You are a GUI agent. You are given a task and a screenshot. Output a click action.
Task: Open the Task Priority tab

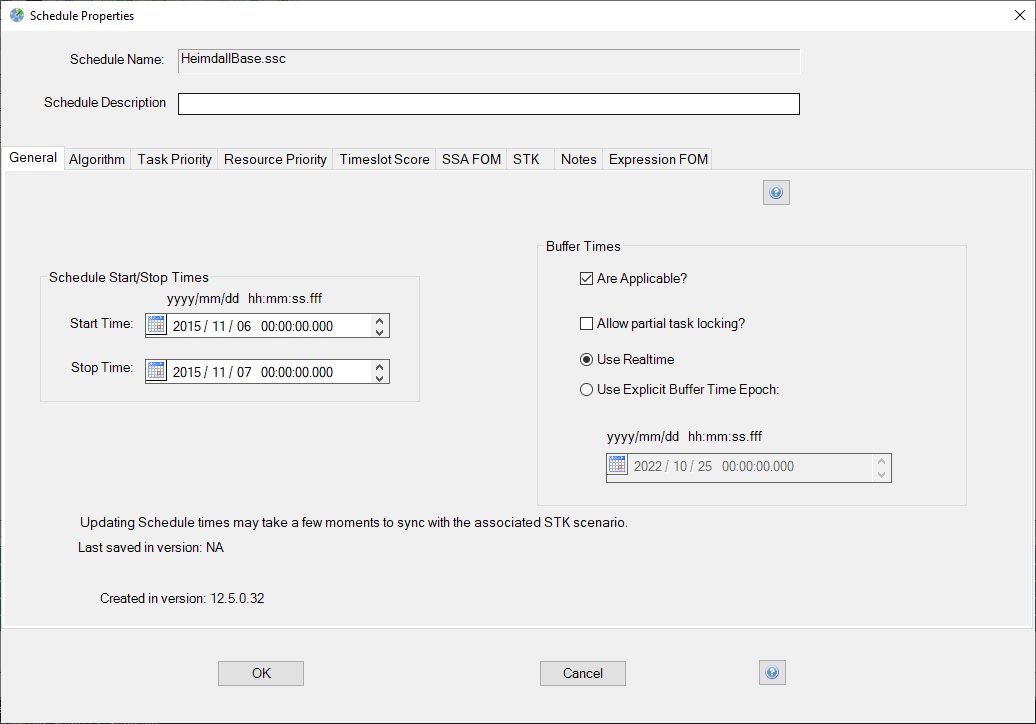pos(175,159)
